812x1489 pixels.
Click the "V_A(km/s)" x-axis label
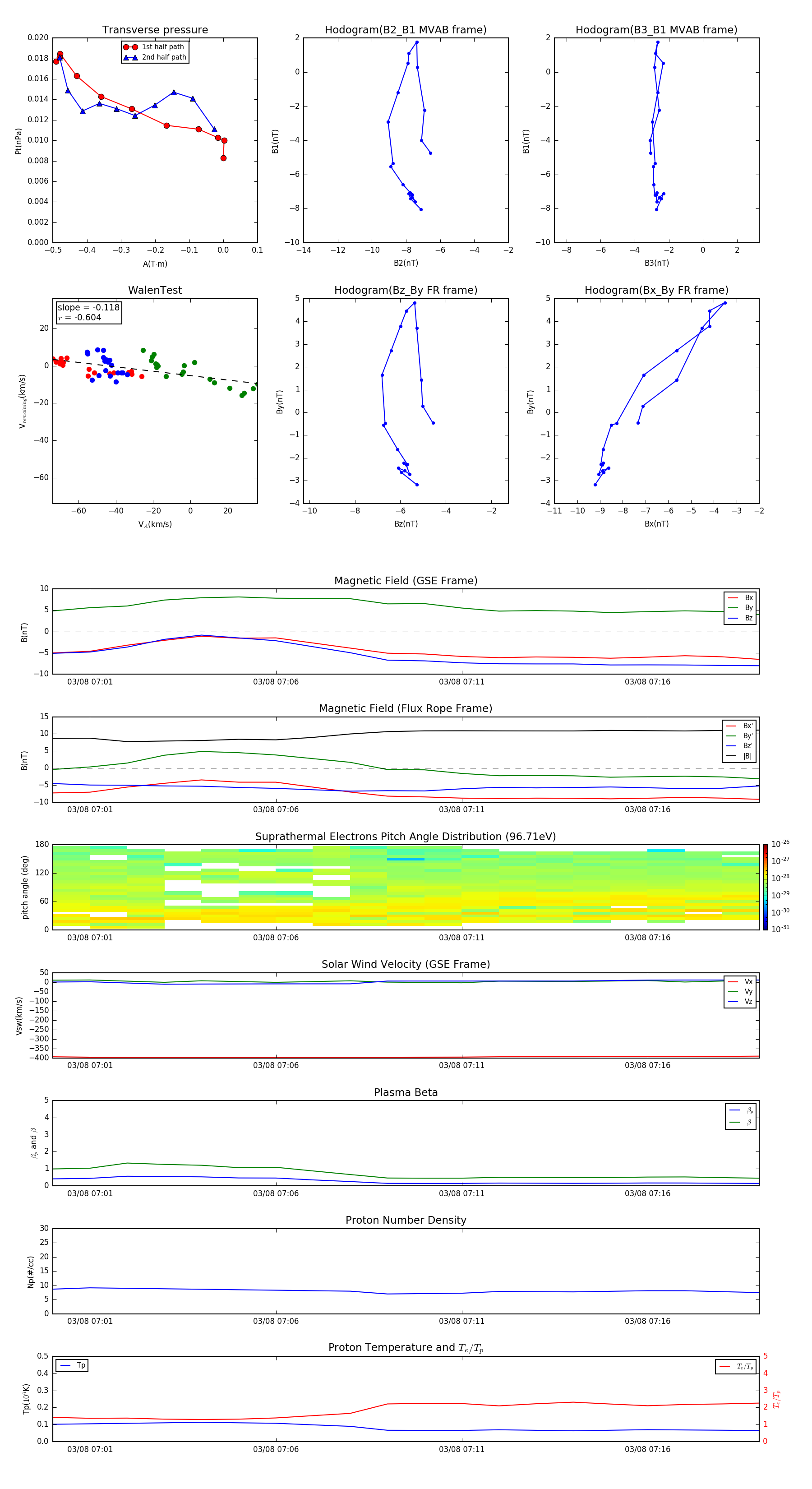(x=155, y=524)
